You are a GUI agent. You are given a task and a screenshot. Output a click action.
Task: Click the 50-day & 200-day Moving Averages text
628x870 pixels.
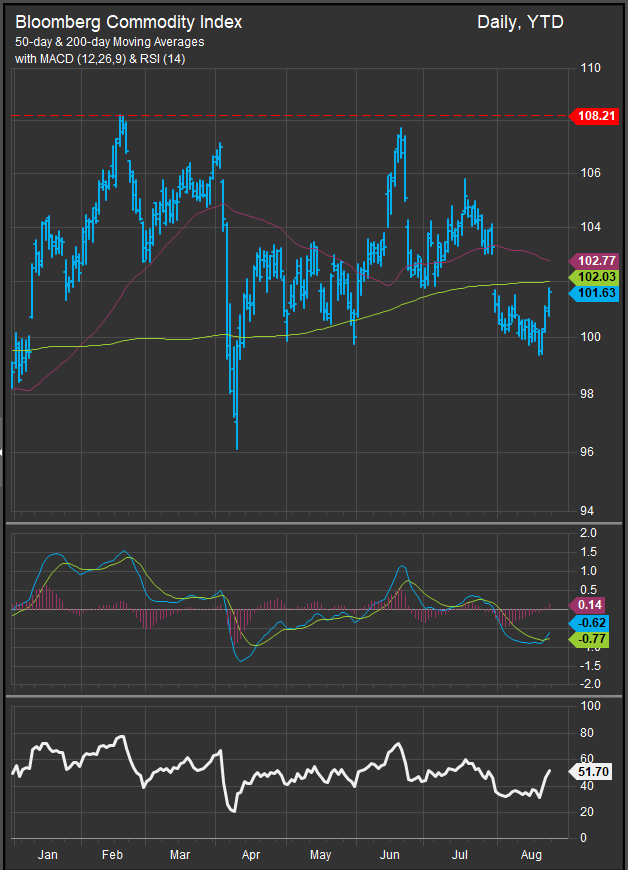tap(110, 42)
